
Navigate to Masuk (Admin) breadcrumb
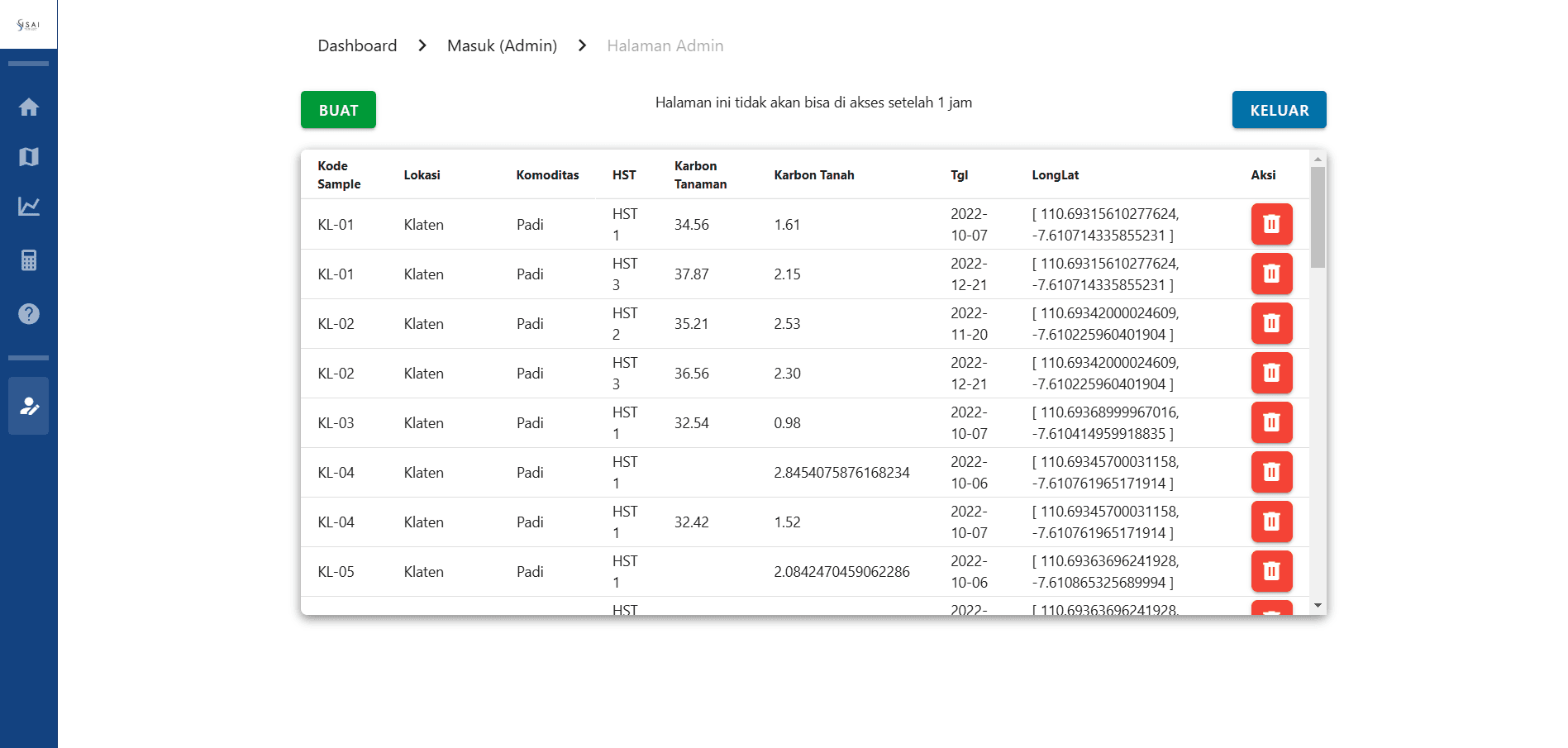502,45
